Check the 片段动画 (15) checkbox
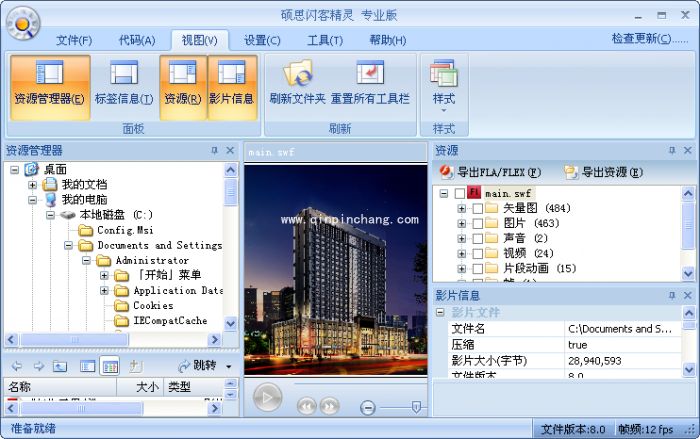Image resolution: width=700 pixels, height=439 pixels. point(478,269)
